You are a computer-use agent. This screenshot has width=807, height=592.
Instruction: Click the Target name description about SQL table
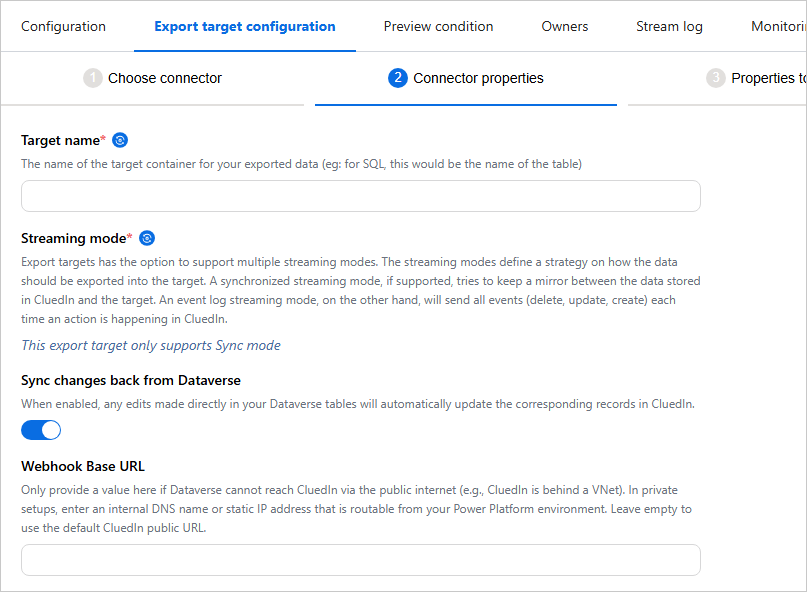(x=302, y=164)
